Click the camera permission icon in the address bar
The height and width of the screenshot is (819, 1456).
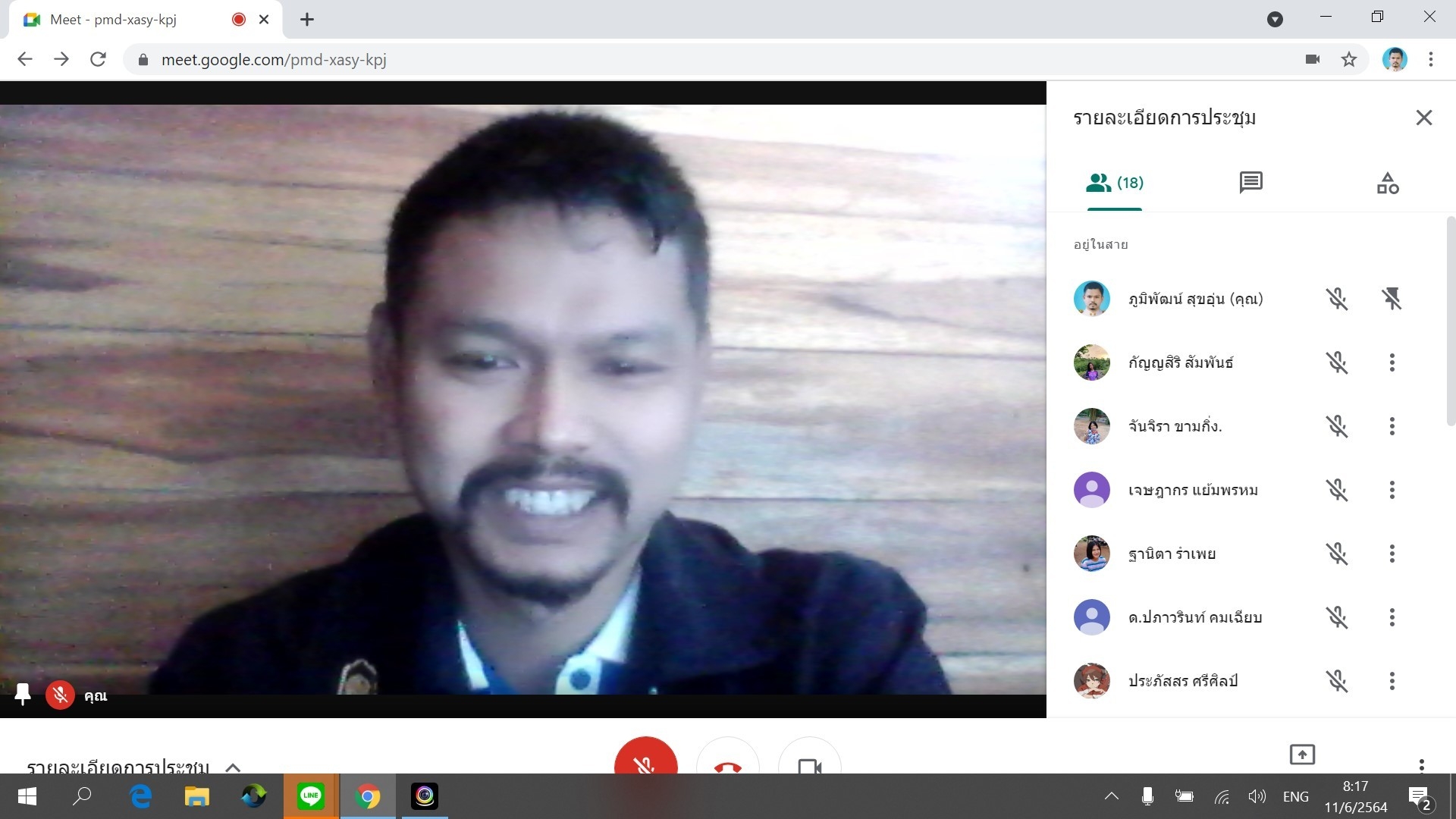point(1313,60)
